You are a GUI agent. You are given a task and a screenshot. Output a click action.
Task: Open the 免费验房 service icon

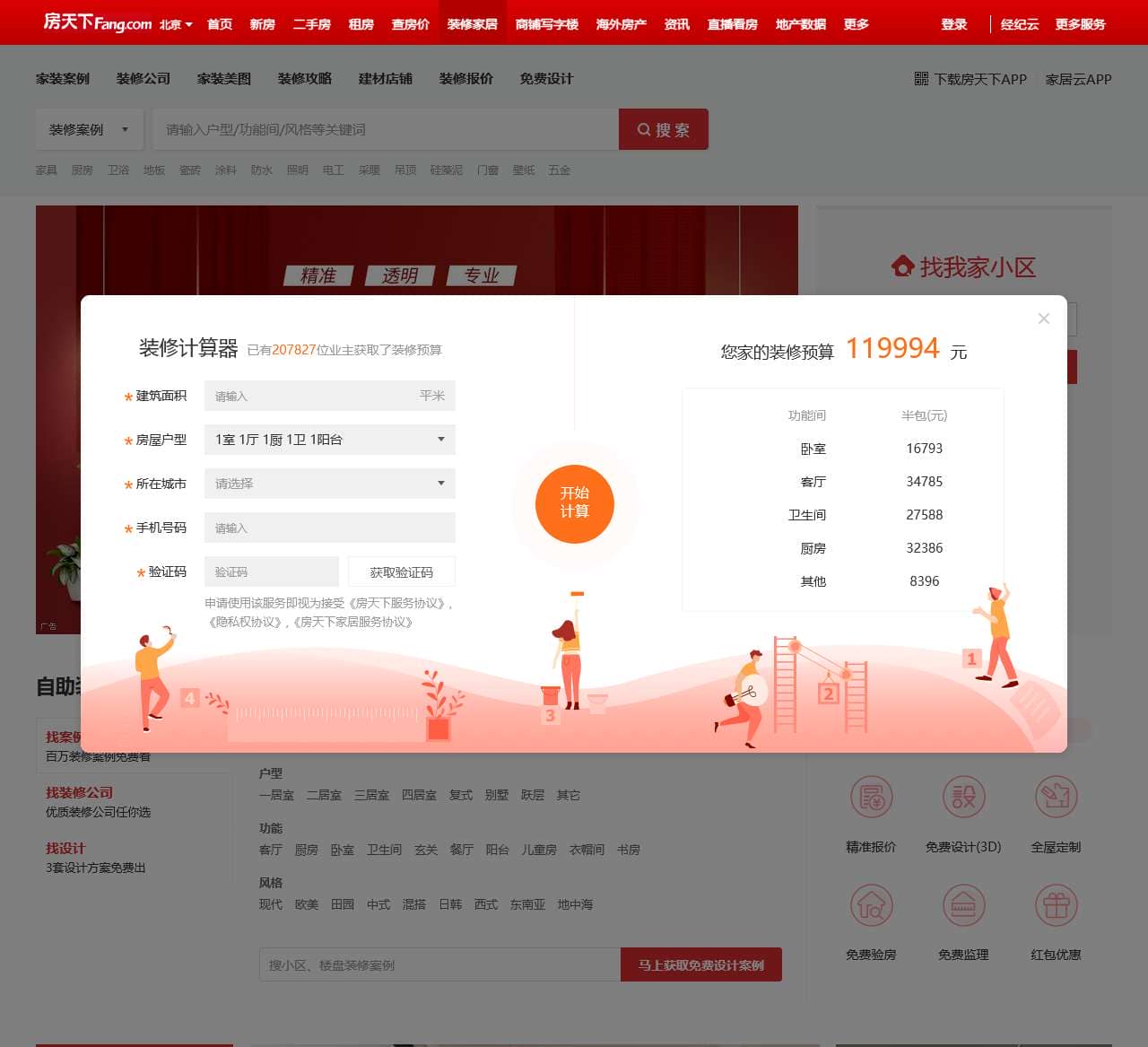click(x=871, y=905)
